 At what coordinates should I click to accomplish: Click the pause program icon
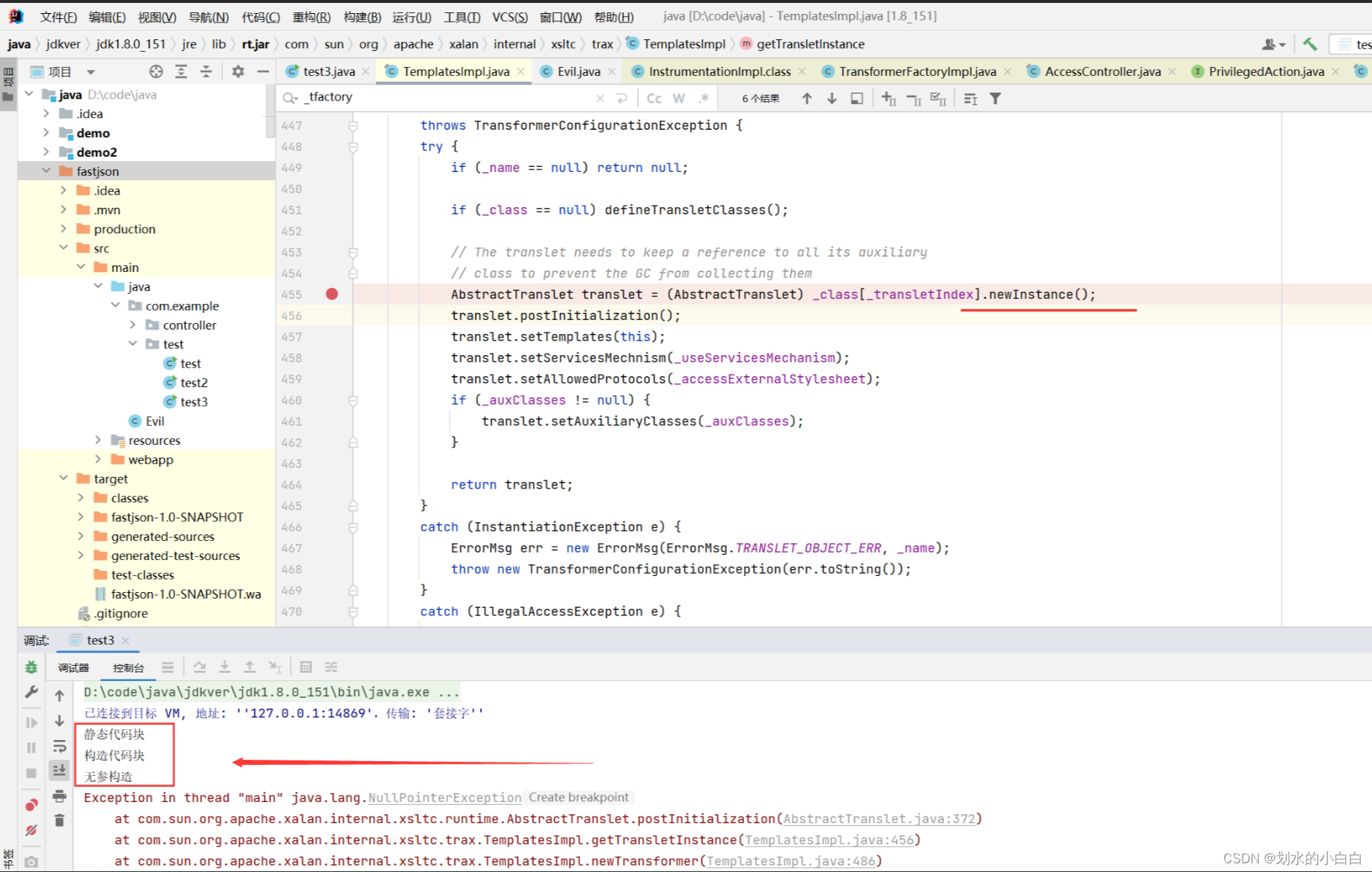pyautogui.click(x=31, y=747)
